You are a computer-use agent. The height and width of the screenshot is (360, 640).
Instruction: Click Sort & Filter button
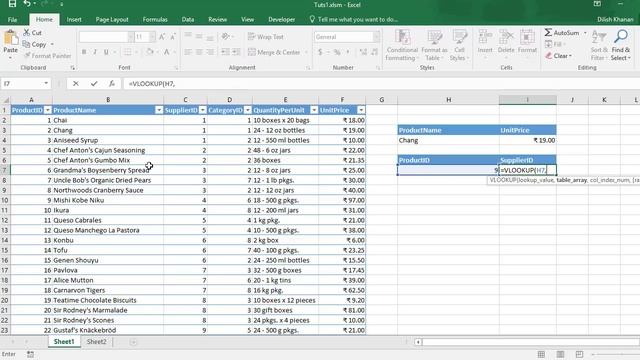599,45
